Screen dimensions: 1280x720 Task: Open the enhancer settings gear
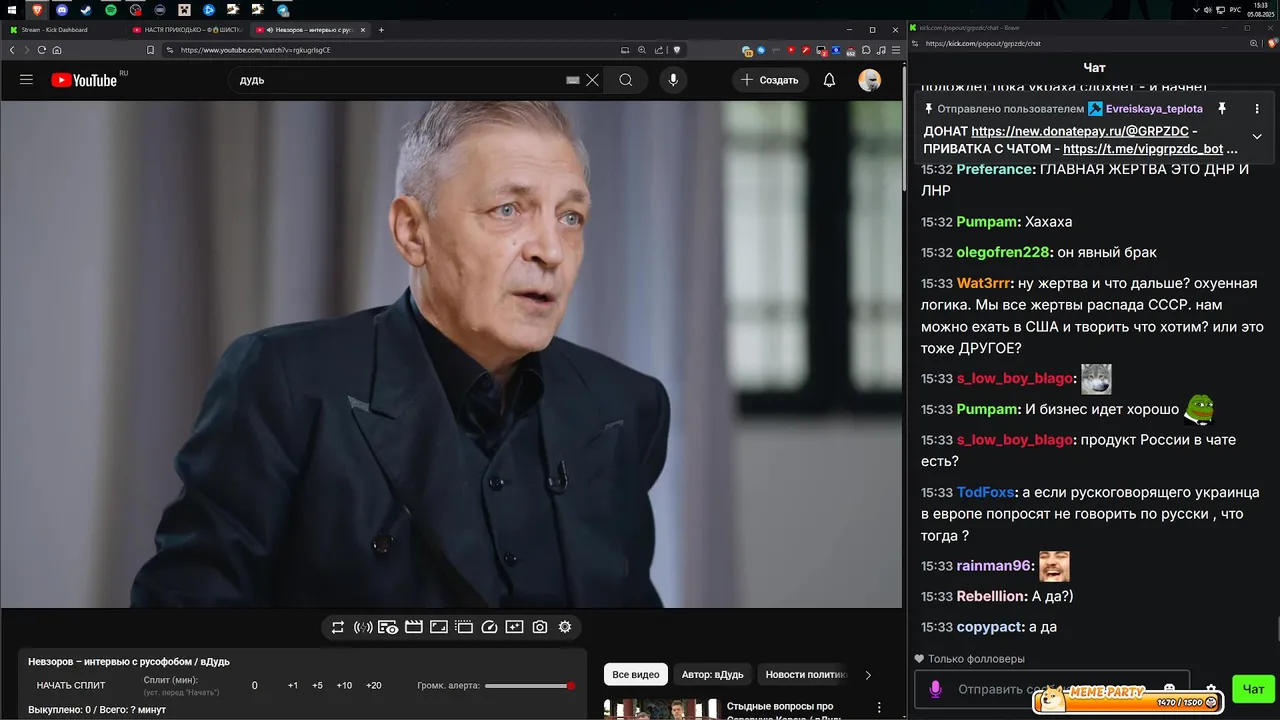(x=565, y=627)
